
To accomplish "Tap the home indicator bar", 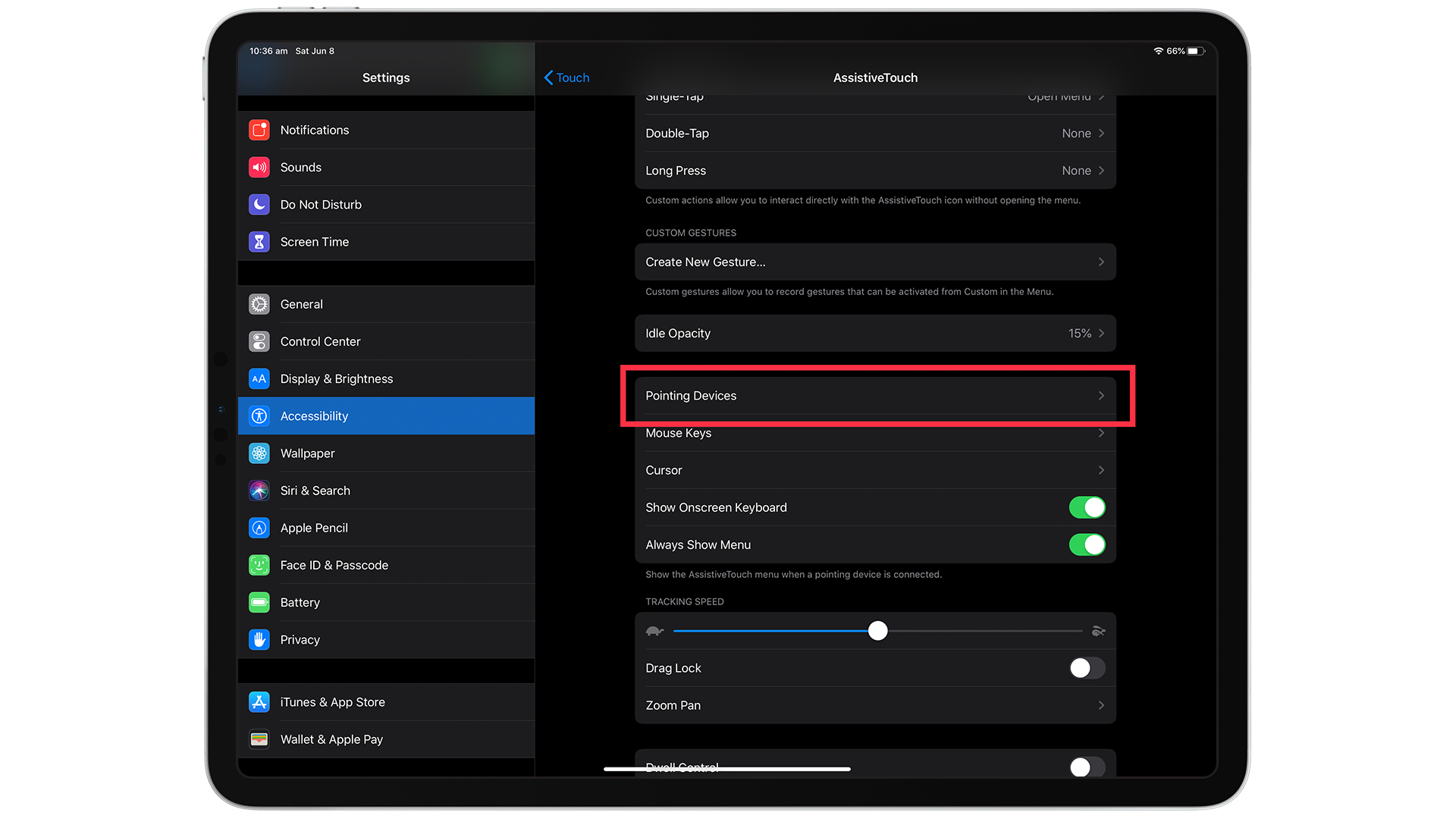I will coord(726,769).
